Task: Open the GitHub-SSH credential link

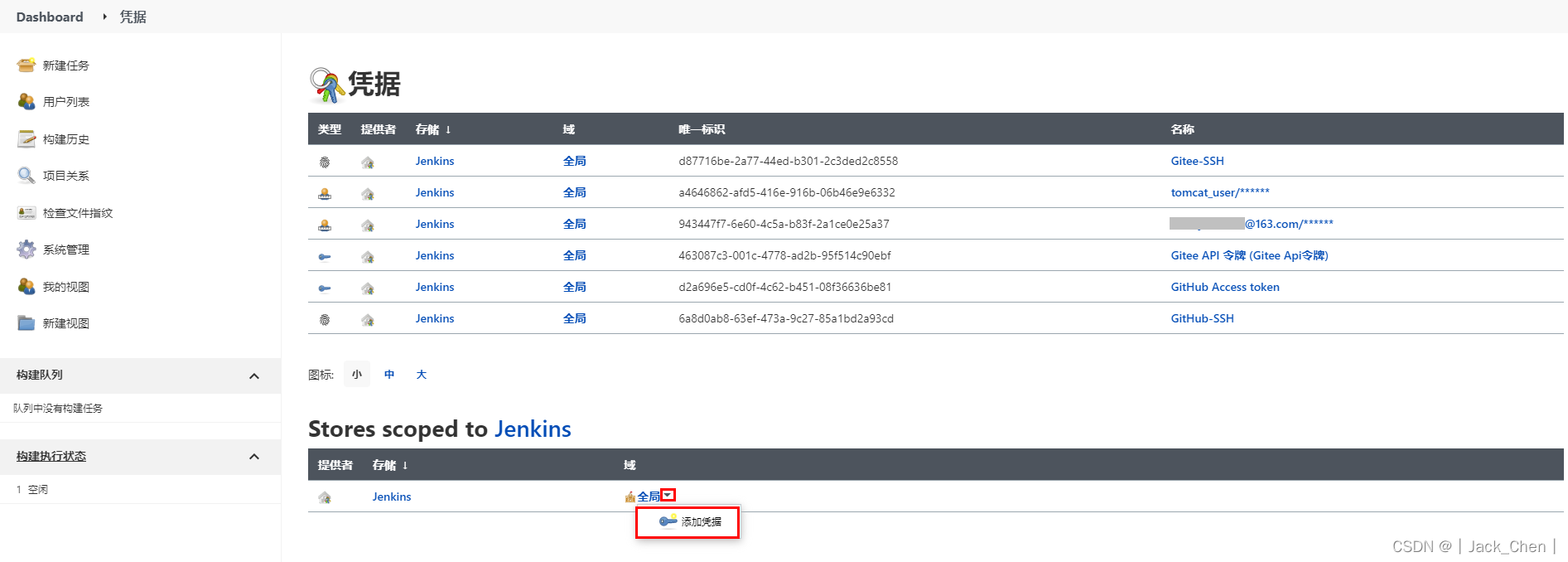Action: (x=1202, y=318)
